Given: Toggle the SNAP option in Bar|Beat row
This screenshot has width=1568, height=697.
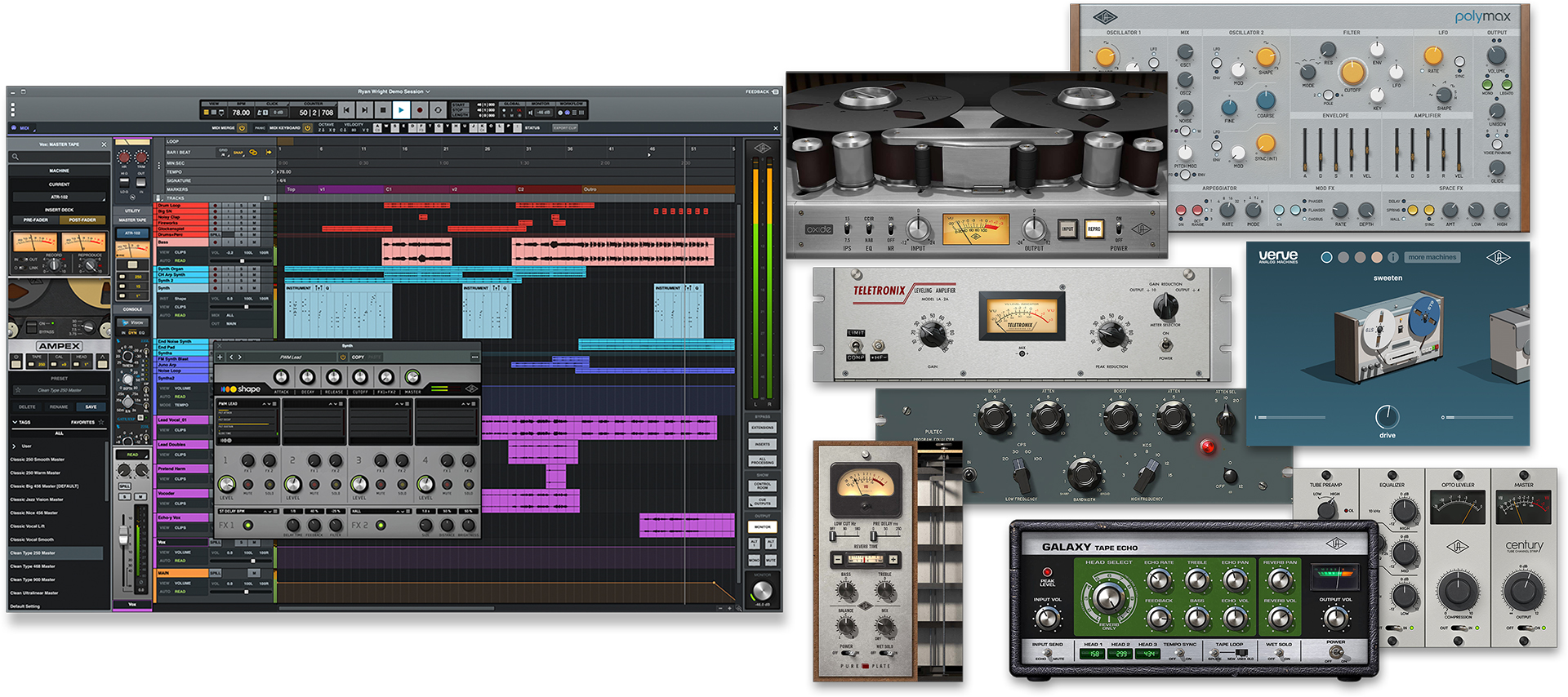Looking at the screenshot, I should [x=238, y=153].
